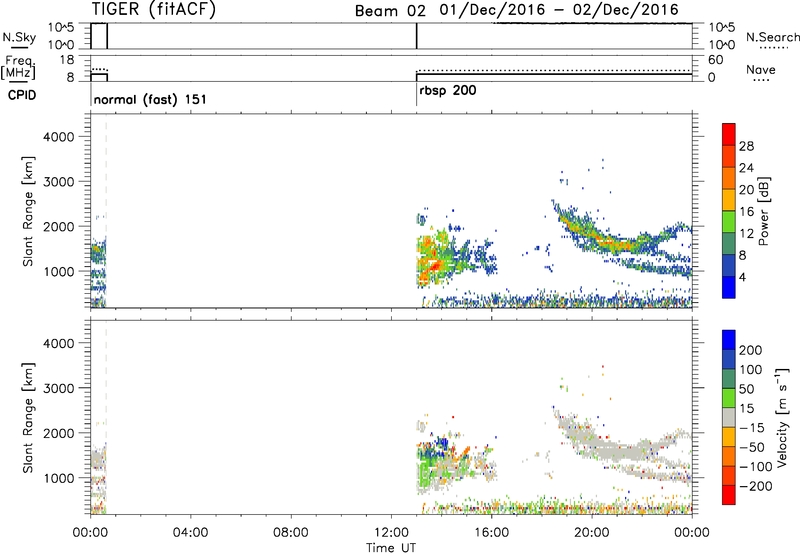Click the '04:00' time tick label
Image resolution: width=800 pixels, height=554 pixels.
(190, 533)
